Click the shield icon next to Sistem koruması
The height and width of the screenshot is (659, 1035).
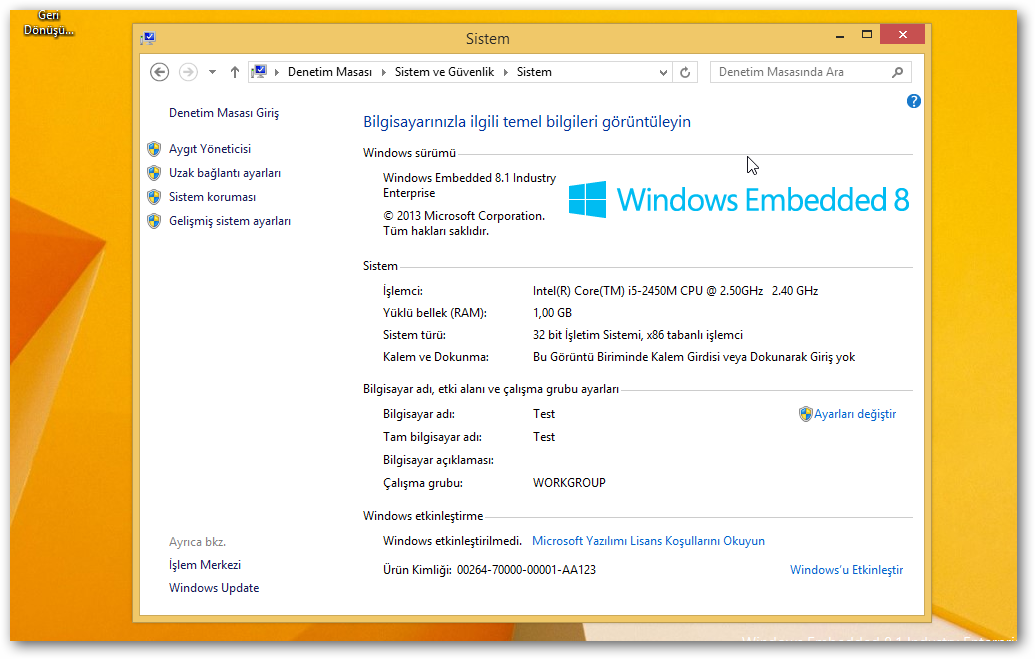pos(154,197)
